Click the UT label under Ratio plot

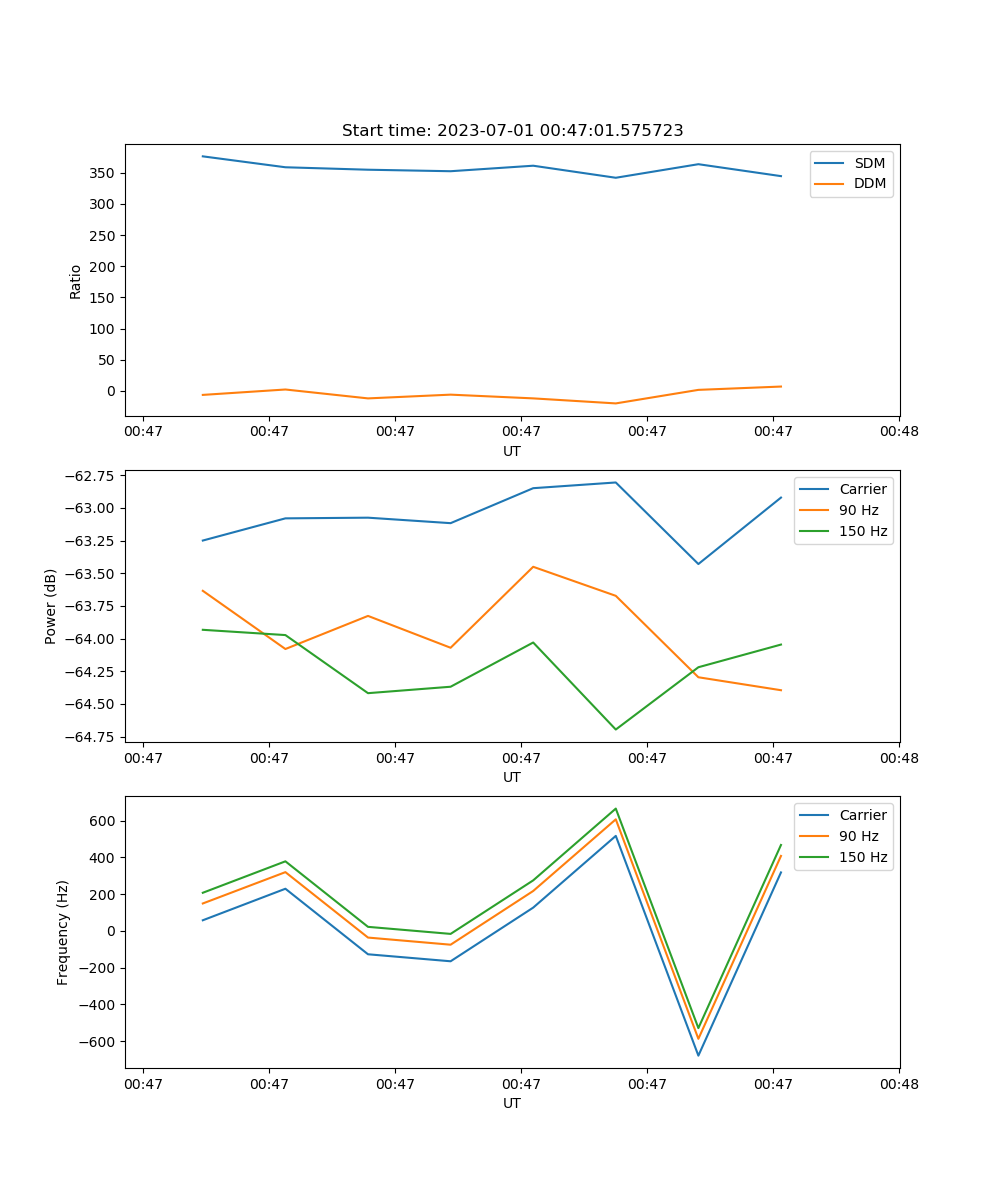[x=512, y=451]
